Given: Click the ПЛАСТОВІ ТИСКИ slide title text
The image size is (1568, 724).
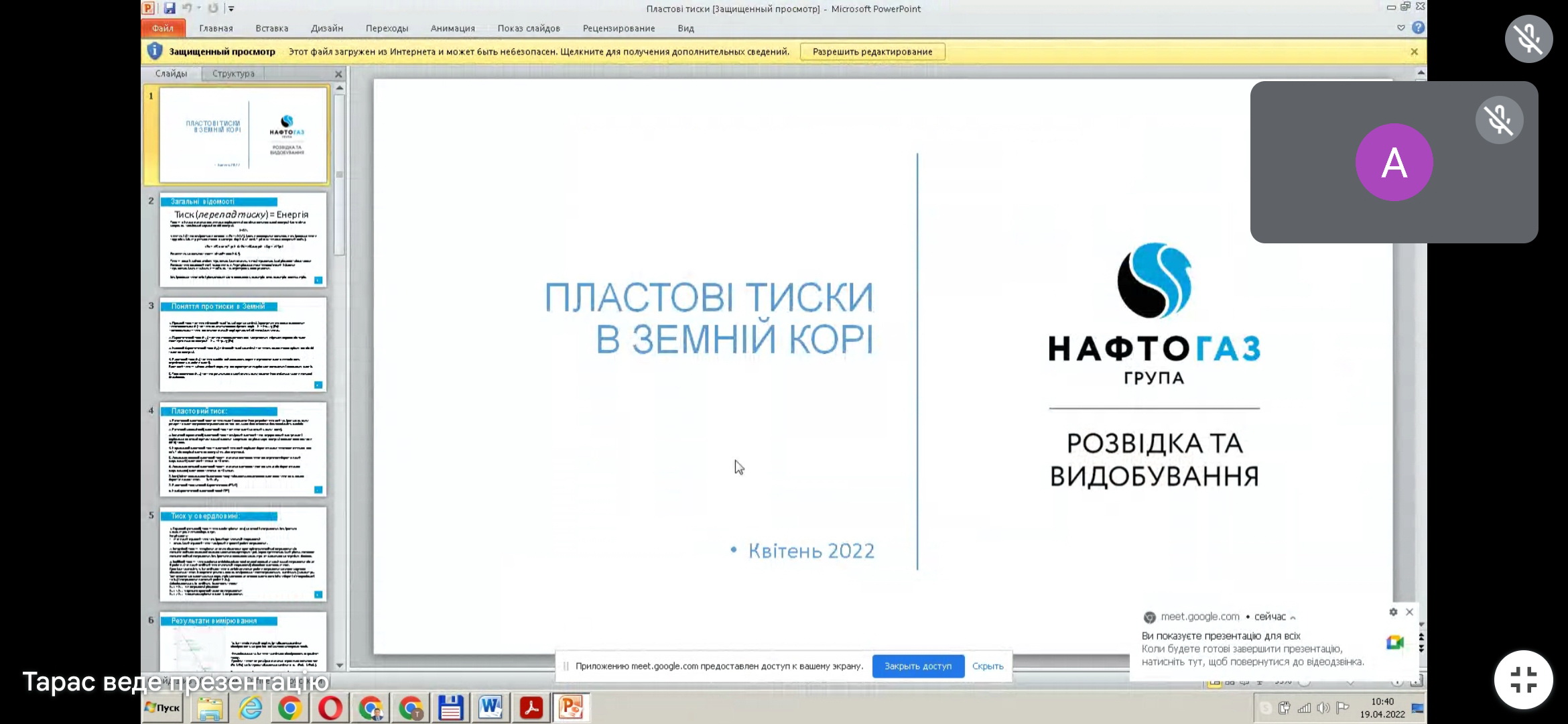Looking at the screenshot, I should coord(709,318).
